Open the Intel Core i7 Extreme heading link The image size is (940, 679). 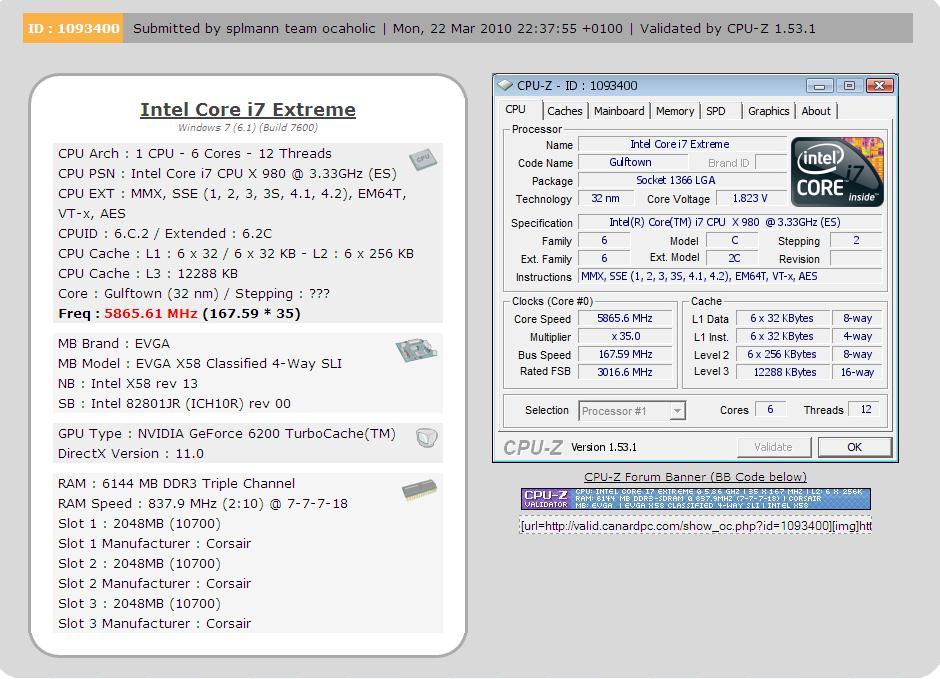[x=248, y=110]
